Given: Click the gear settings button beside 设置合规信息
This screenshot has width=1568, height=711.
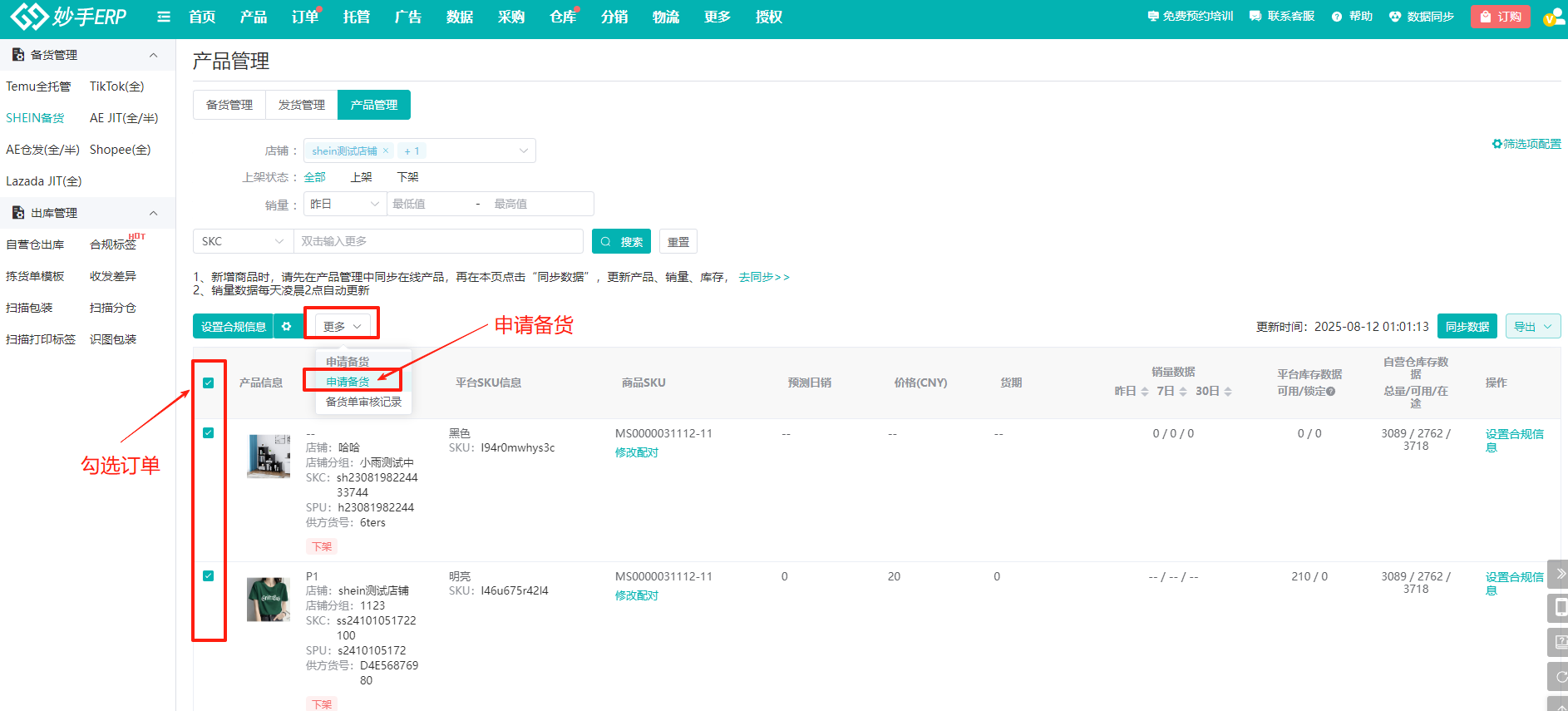Looking at the screenshot, I should [x=287, y=326].
